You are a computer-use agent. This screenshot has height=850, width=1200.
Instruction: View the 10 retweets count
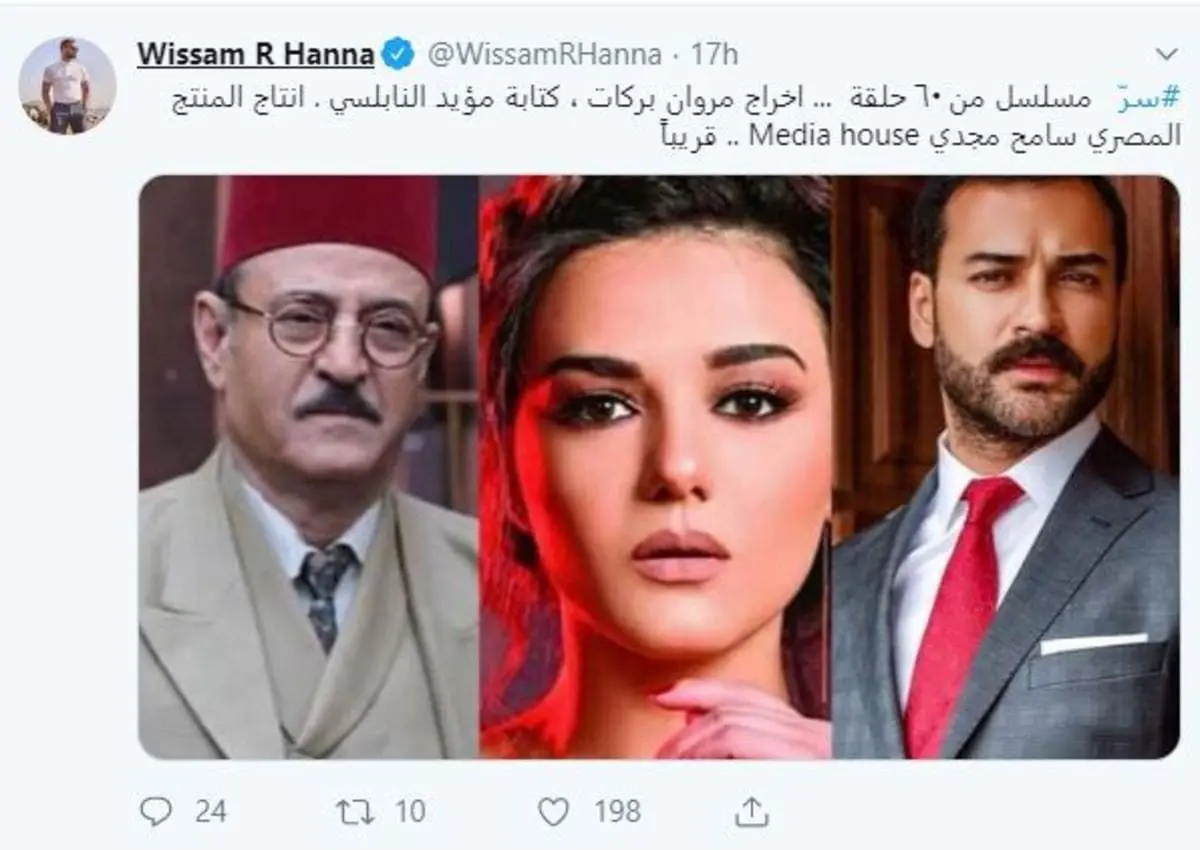409,811
